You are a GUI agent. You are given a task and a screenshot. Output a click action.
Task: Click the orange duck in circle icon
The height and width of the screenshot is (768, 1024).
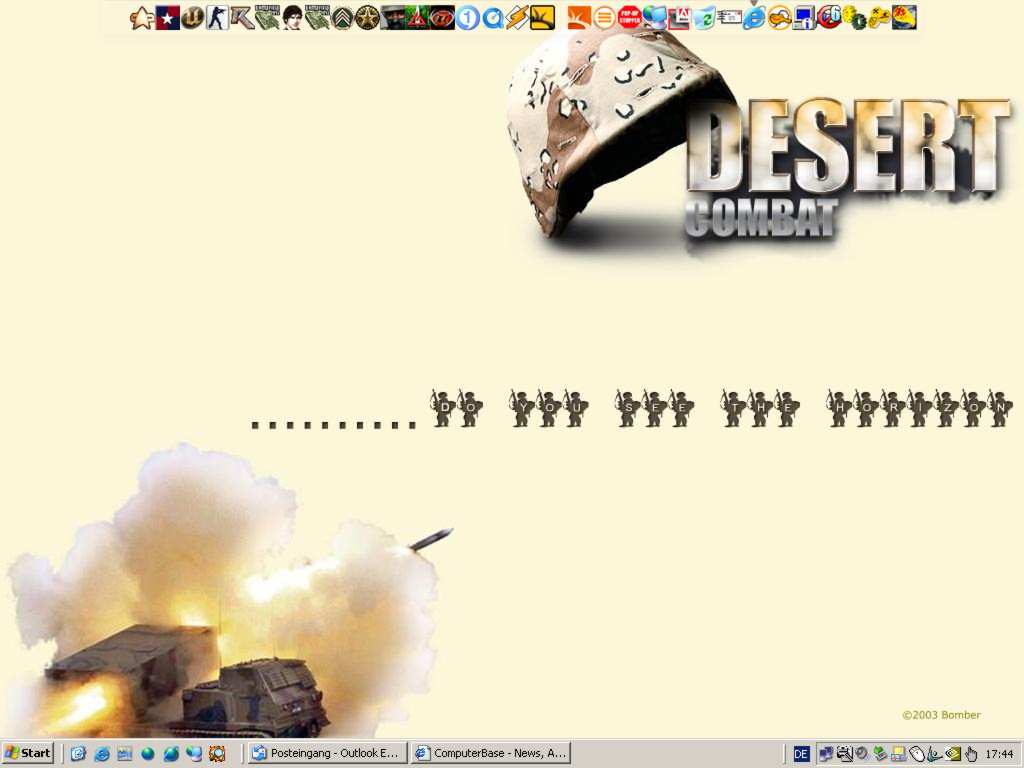click(x=779, y=18)
